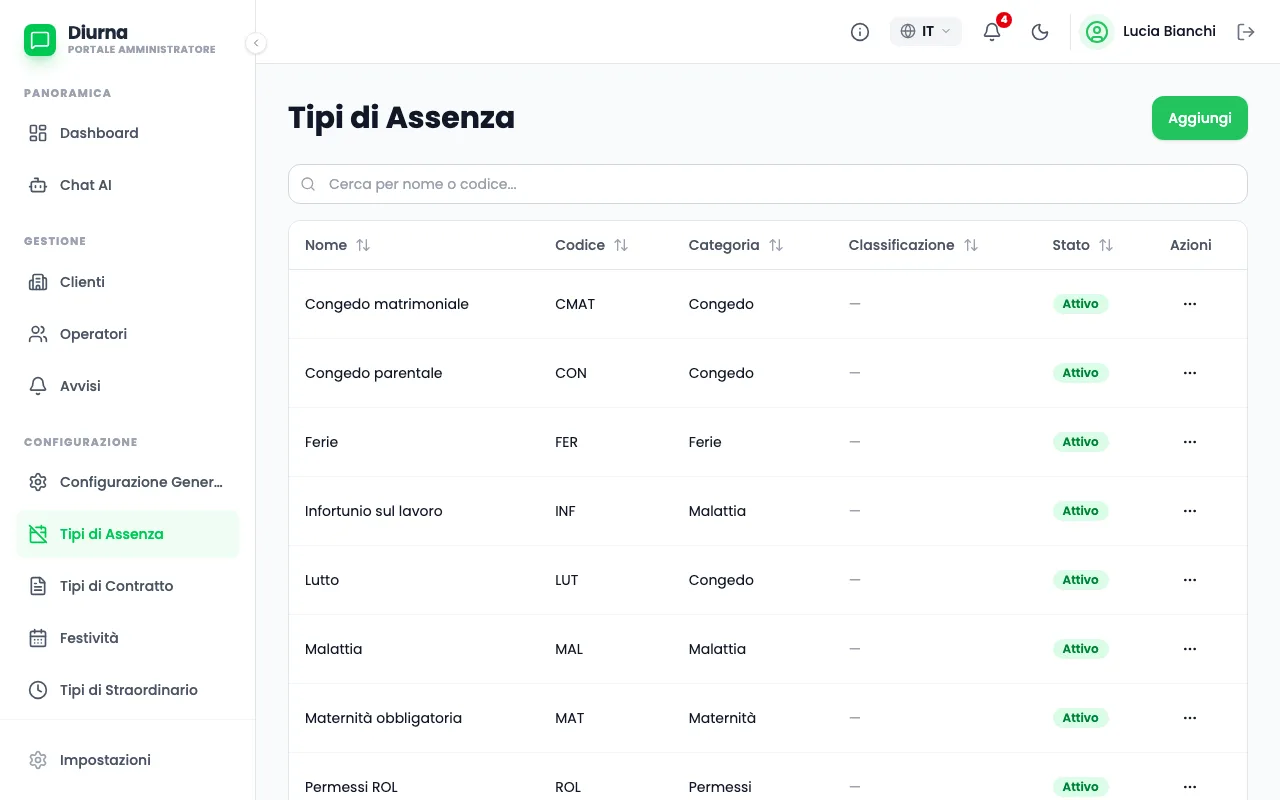Image resolution: width=1280 pixels, height=800 pixels.
Task: Select Tipi di Assenza in the sidebar
Action: tap(128, 534)
